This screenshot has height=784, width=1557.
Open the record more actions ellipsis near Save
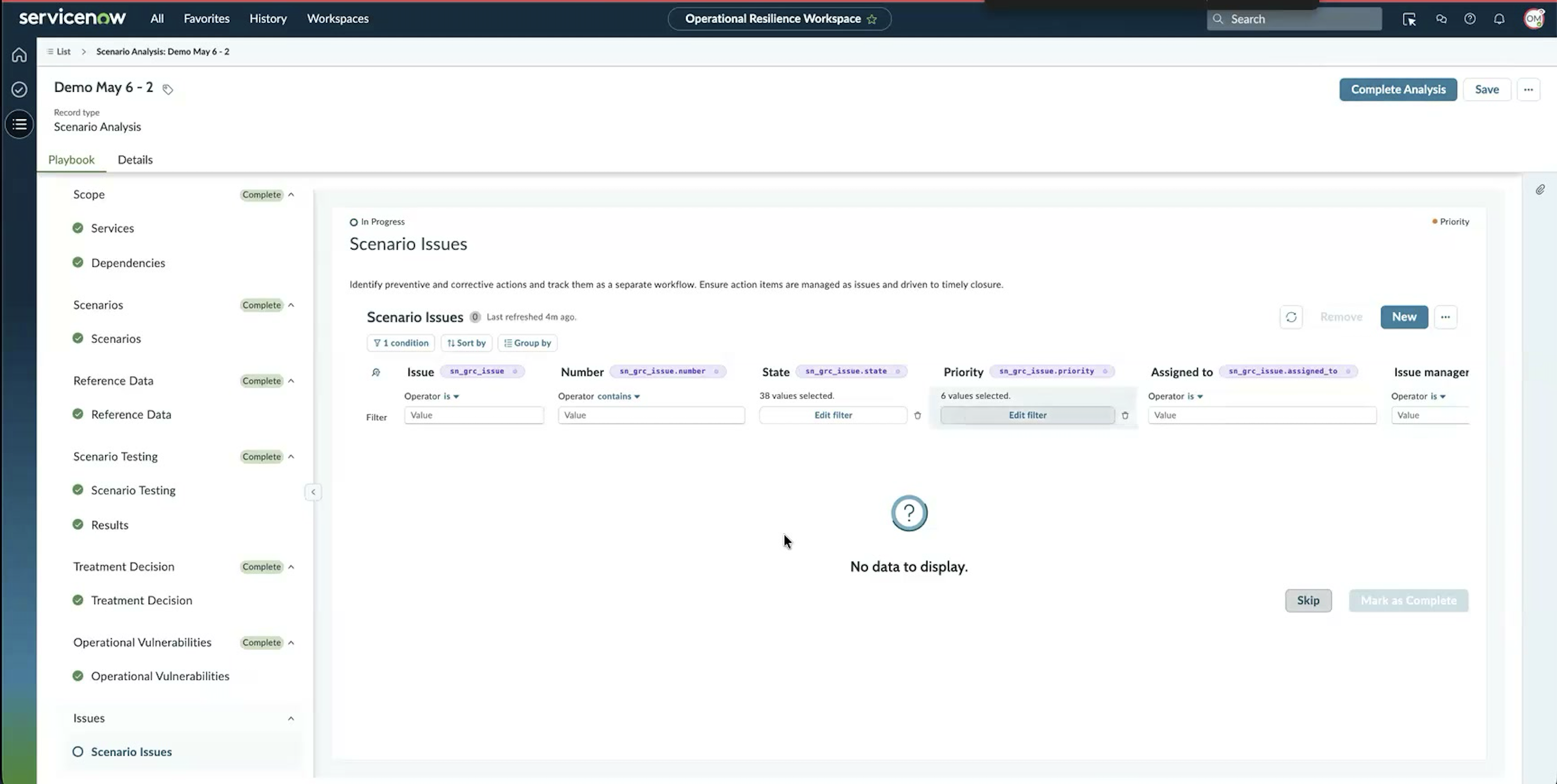tap(1528, 89)
